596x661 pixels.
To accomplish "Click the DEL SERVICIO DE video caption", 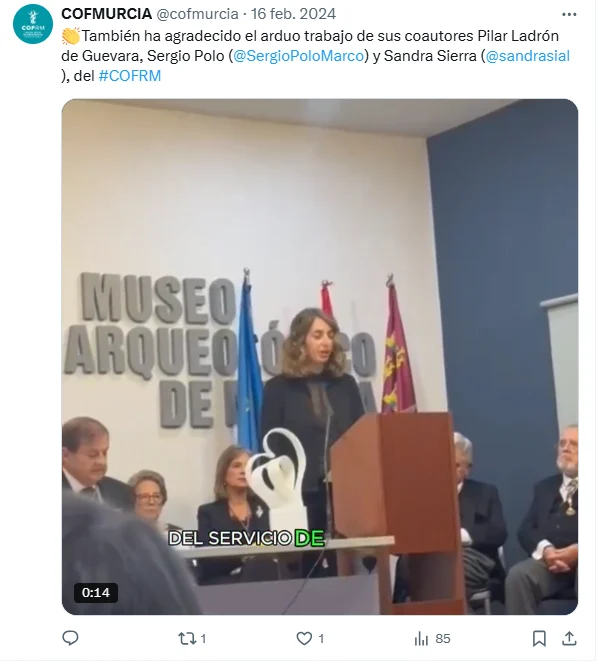I will [247, 538].
